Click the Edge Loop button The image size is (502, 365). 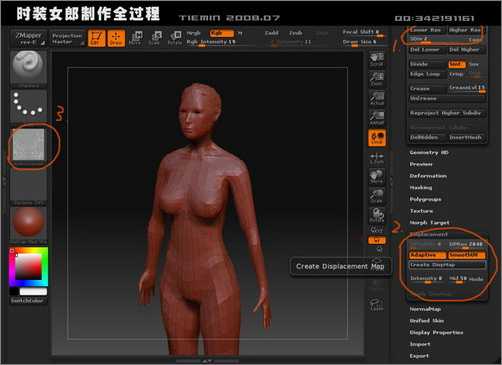coord(427,74)
